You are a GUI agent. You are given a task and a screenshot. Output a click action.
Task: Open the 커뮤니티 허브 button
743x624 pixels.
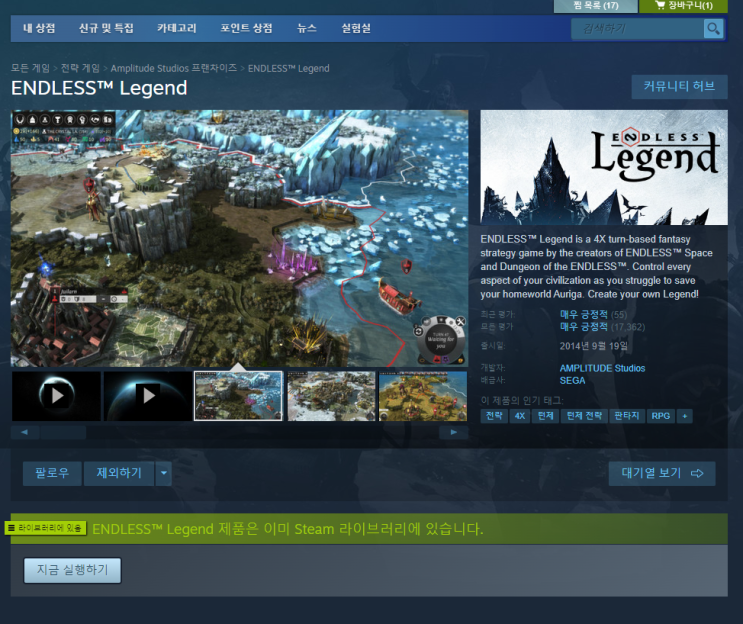tap(679, 86)
